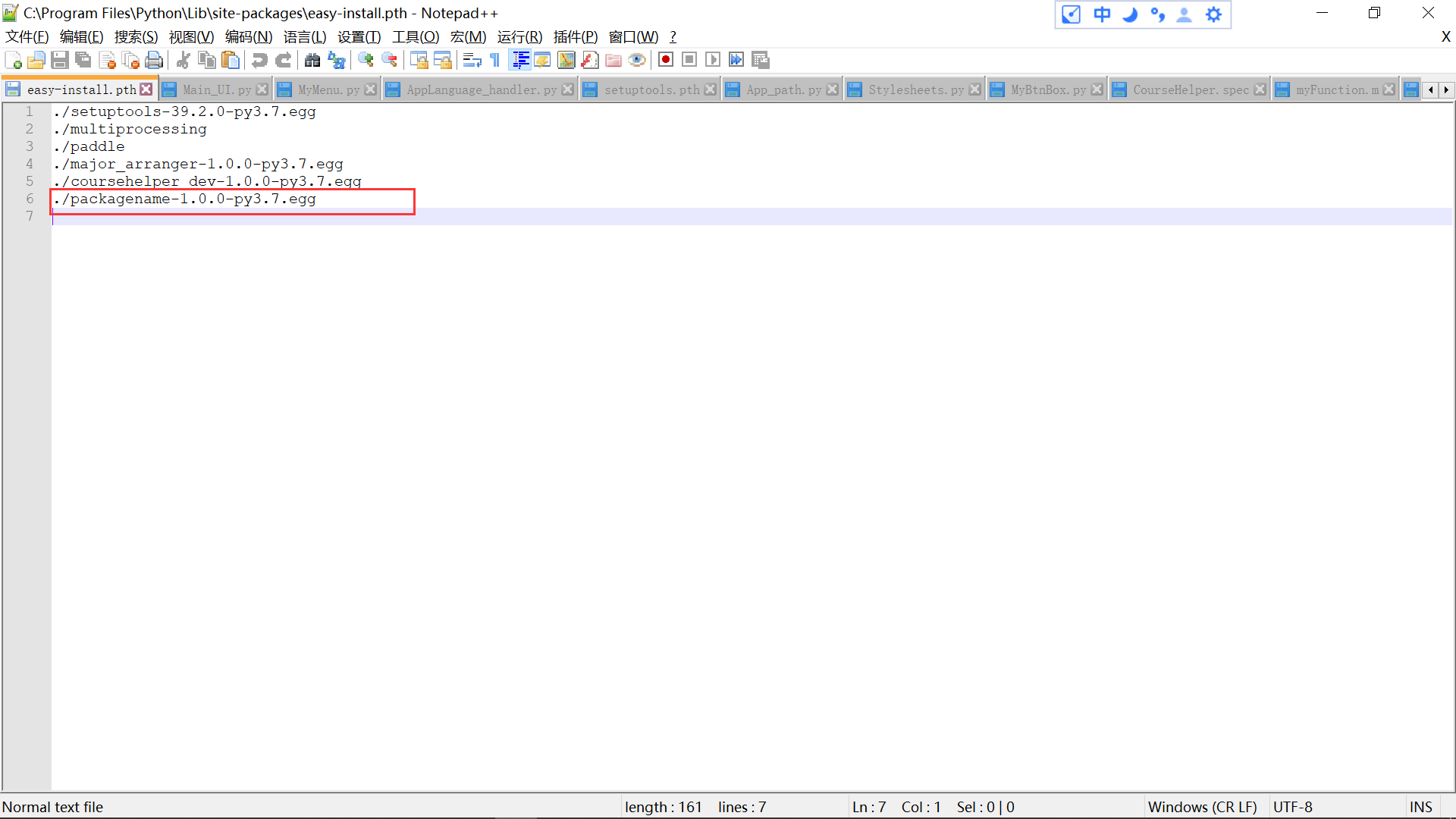Open the 语言(L) menu
Viewport: 1456px width, 819px height.
[304, 36]
